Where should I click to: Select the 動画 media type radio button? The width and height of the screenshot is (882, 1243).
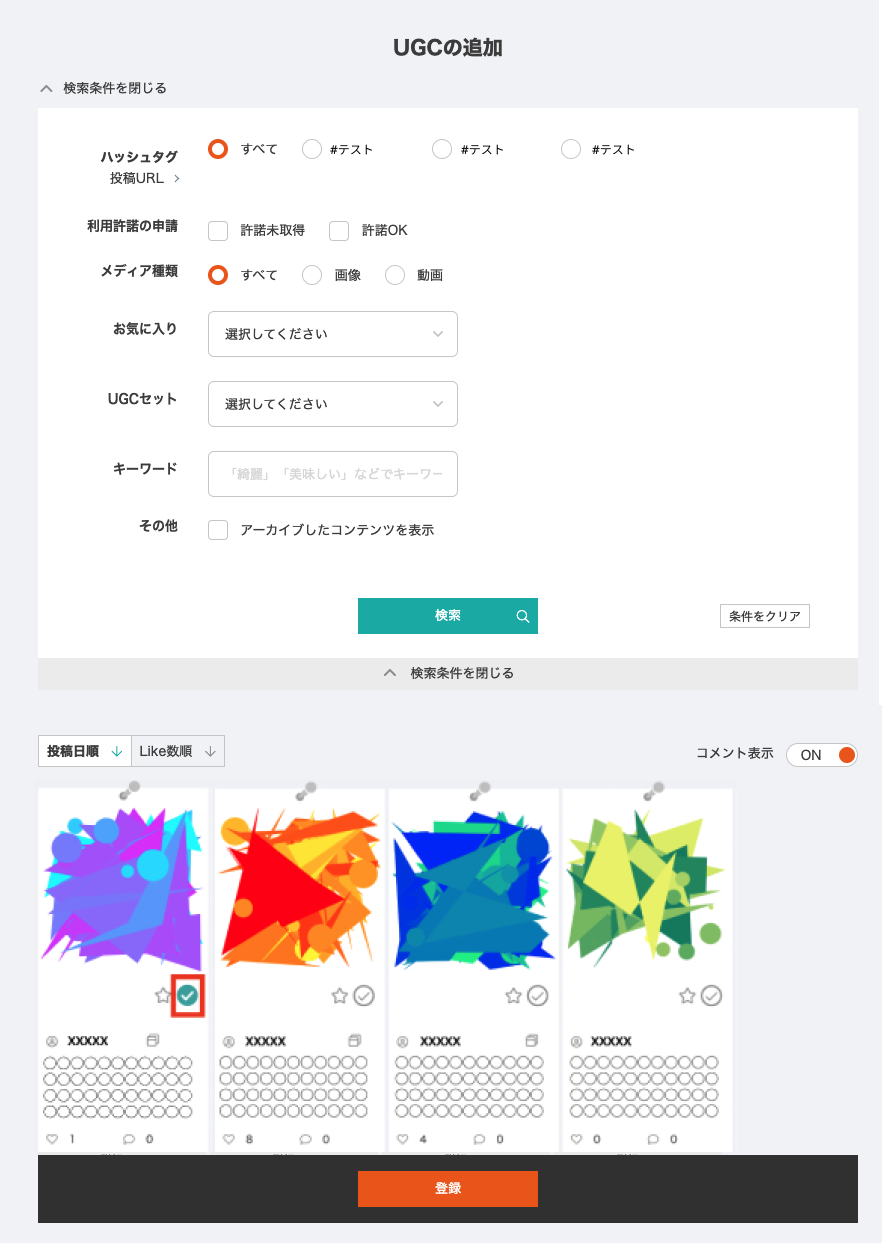[395, 275]
